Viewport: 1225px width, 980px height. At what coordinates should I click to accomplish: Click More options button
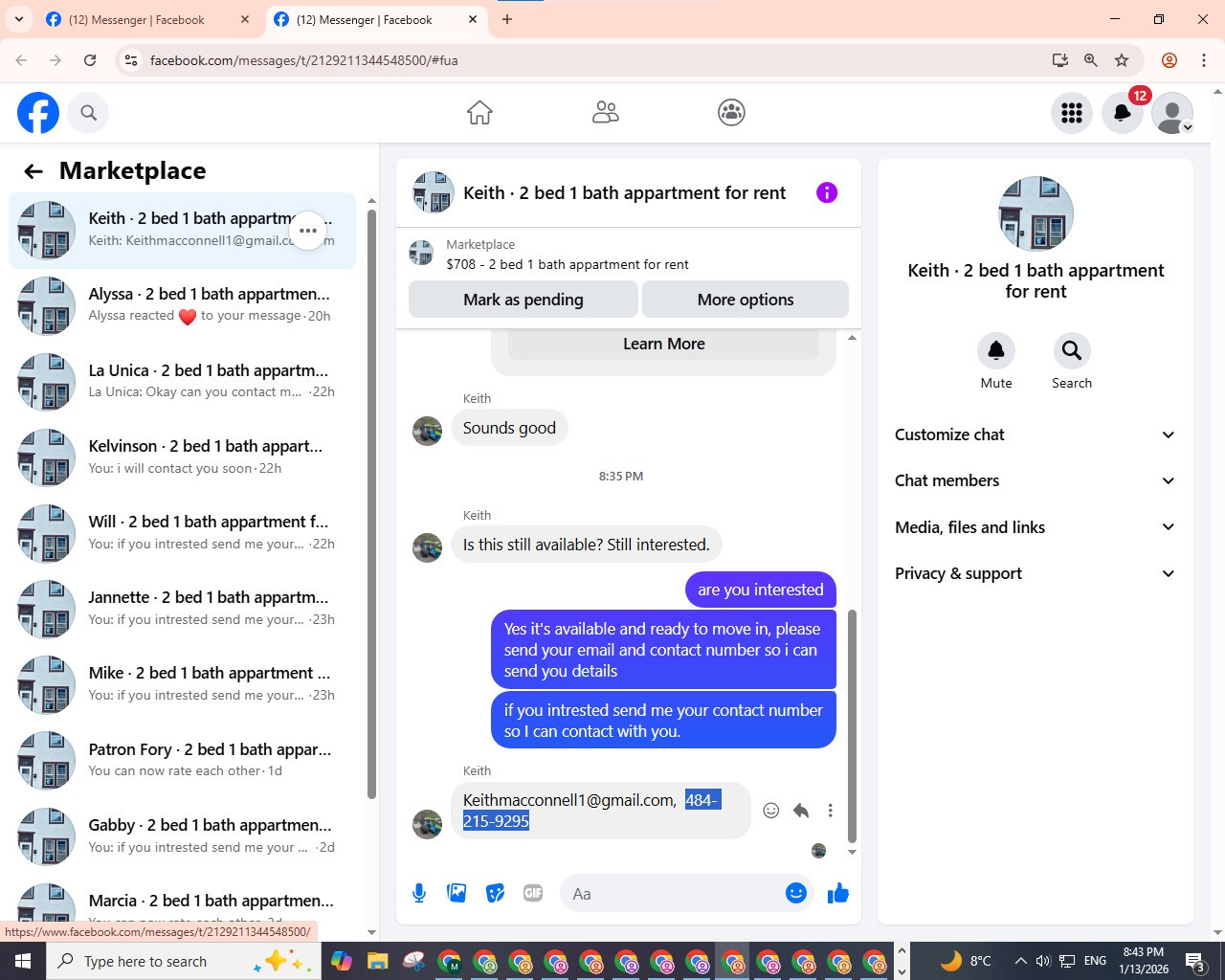[x=746, y=300]
